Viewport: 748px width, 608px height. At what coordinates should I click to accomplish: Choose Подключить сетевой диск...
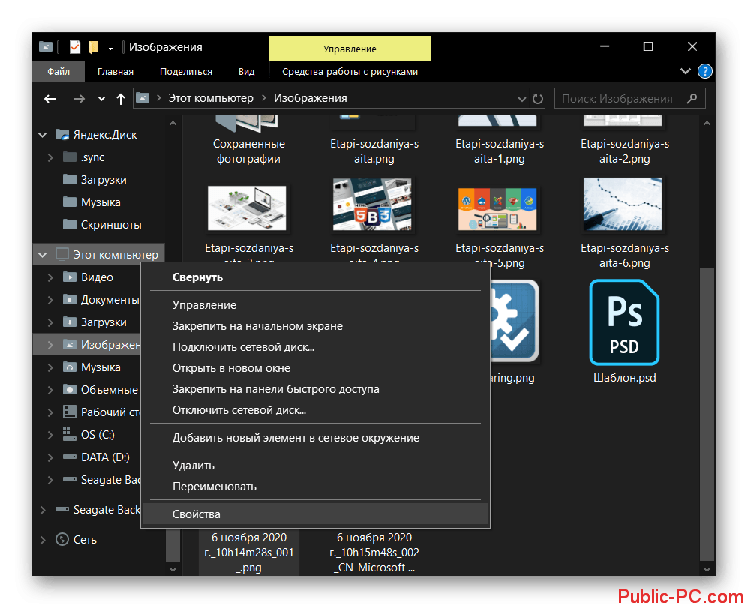315,347
